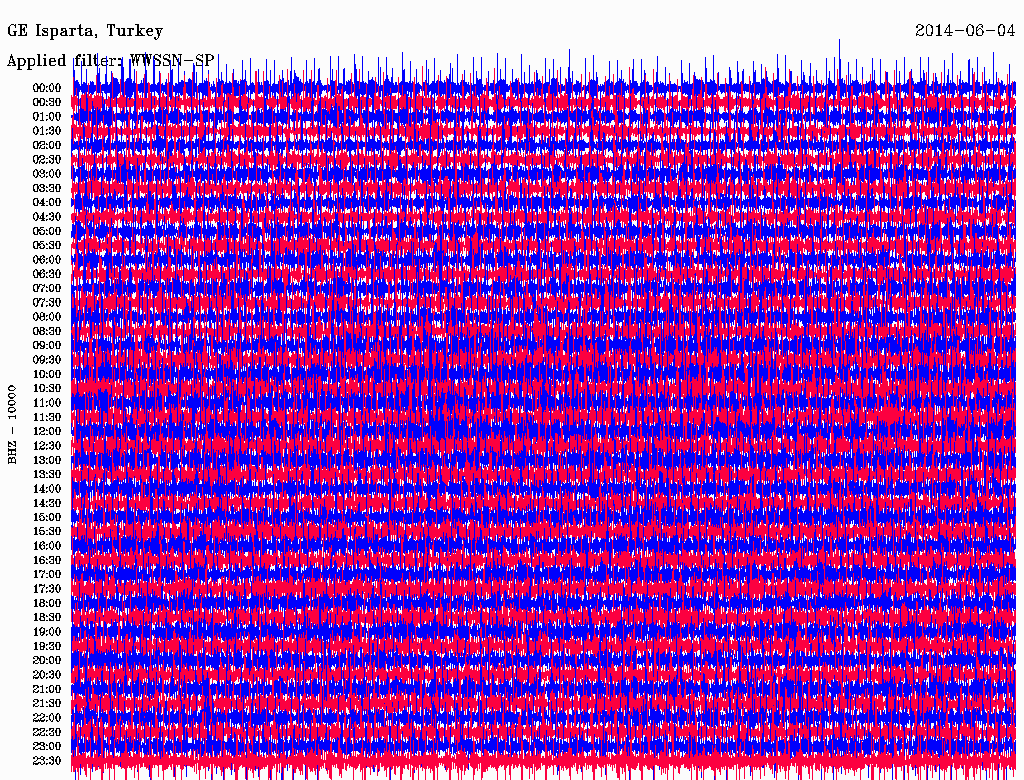Select the 20:00 time row label
This screenshot has width=1024, height=780.
click(x=47, y=660)
